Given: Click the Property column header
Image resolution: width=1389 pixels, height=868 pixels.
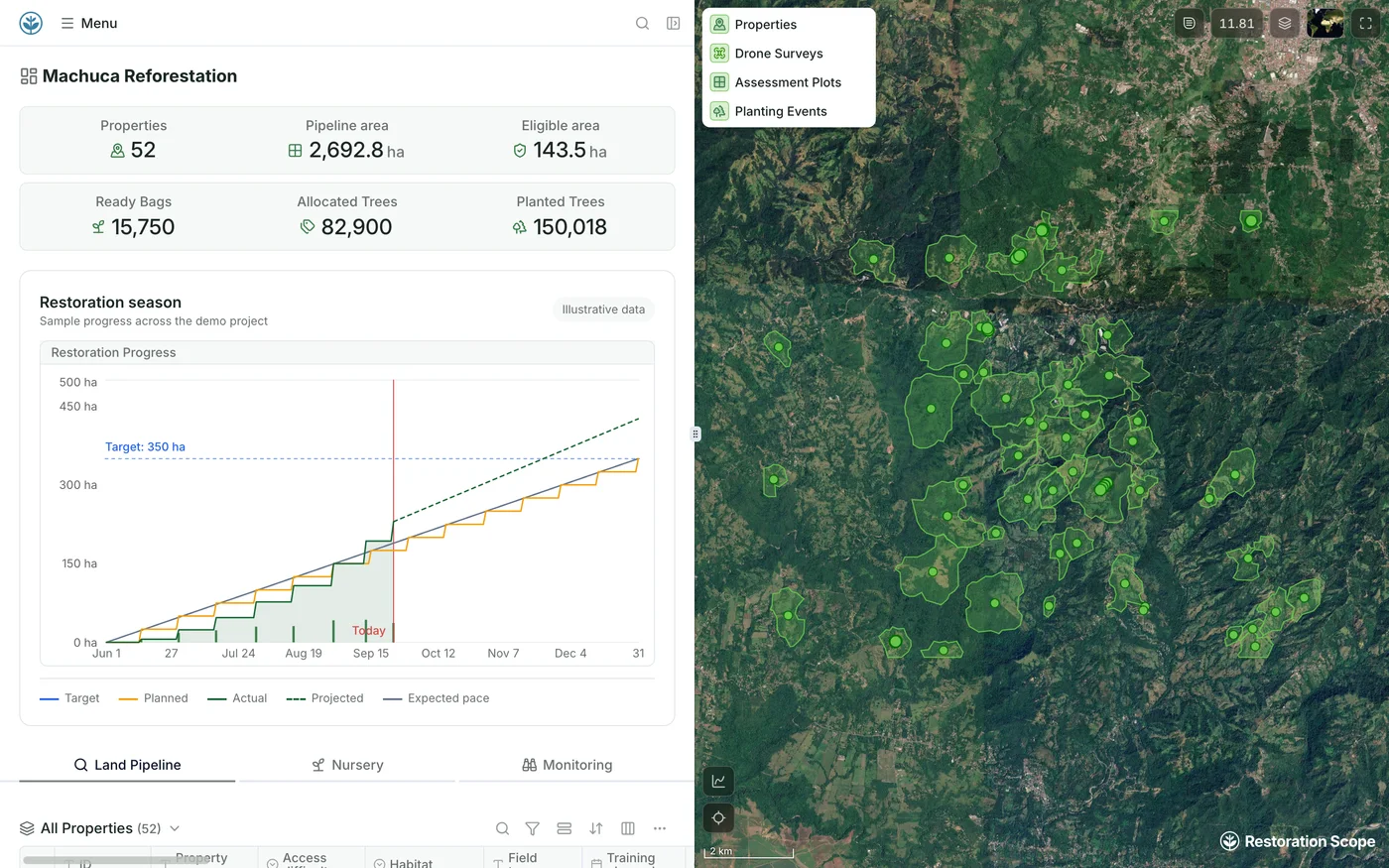Looking at the screenshot, I should pos(203,859).
